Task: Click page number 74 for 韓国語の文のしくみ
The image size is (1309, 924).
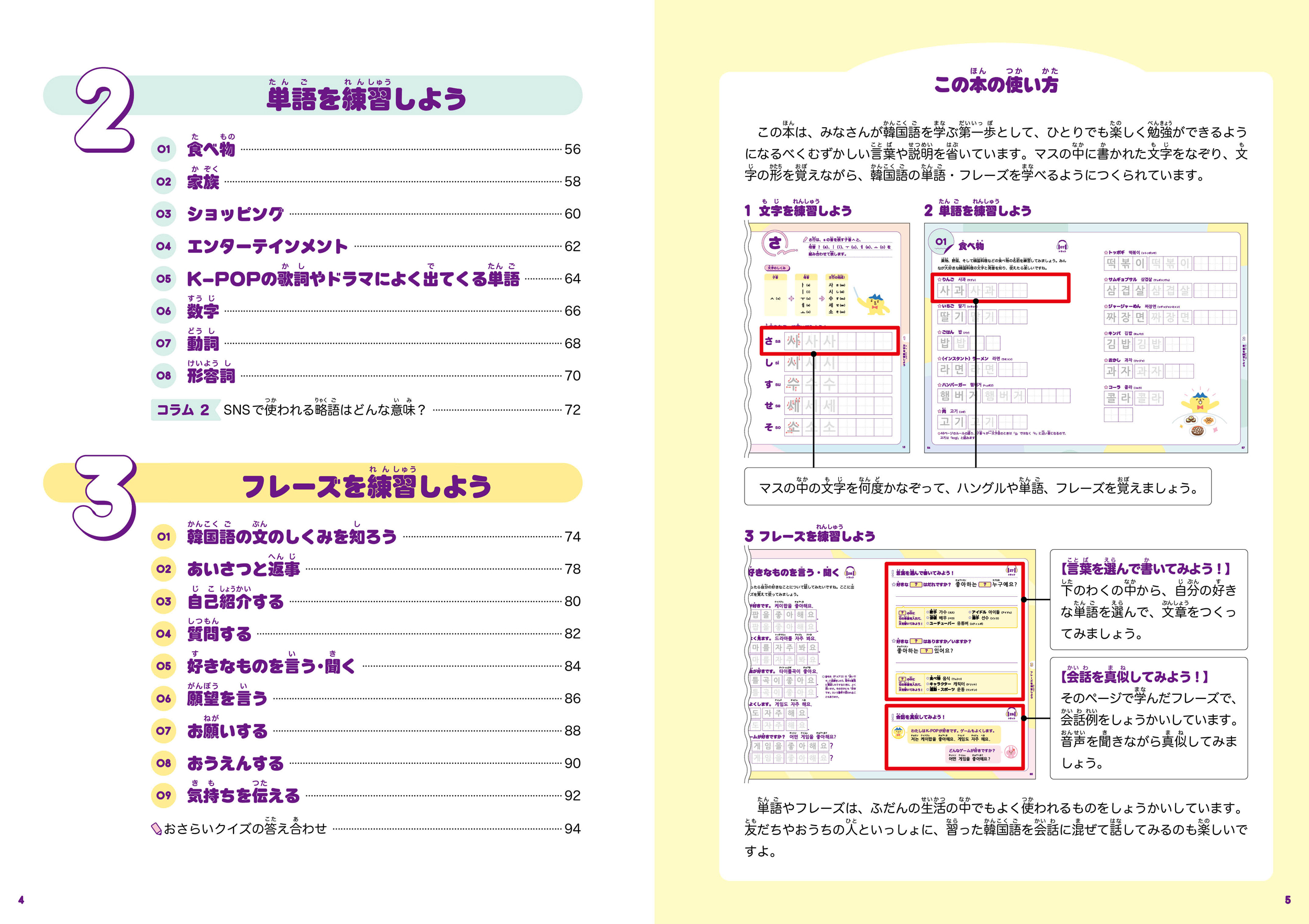Action: (572, 537)
